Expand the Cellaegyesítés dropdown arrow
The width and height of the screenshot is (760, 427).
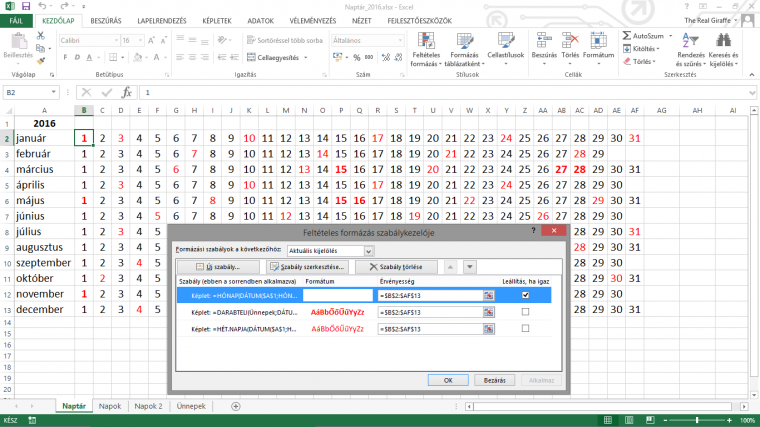click(306, 58)
